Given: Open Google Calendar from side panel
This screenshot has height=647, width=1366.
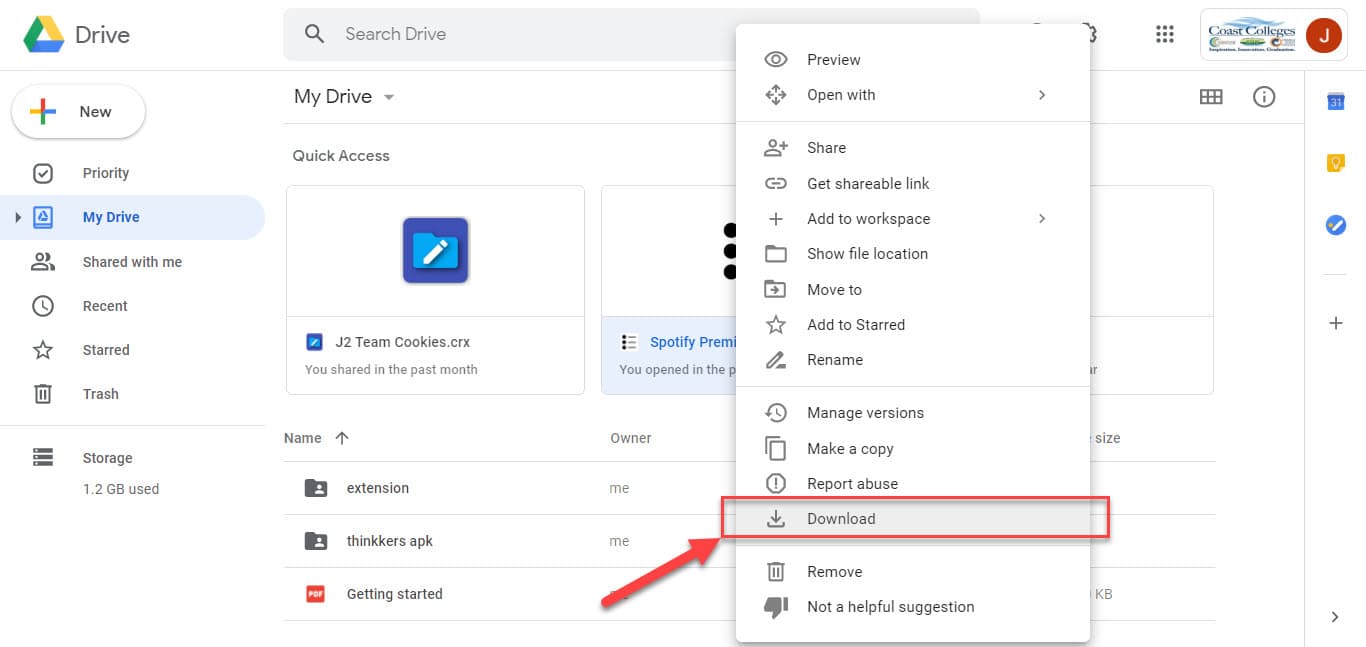Looking at the screenshot, I should click(1336, 101).
